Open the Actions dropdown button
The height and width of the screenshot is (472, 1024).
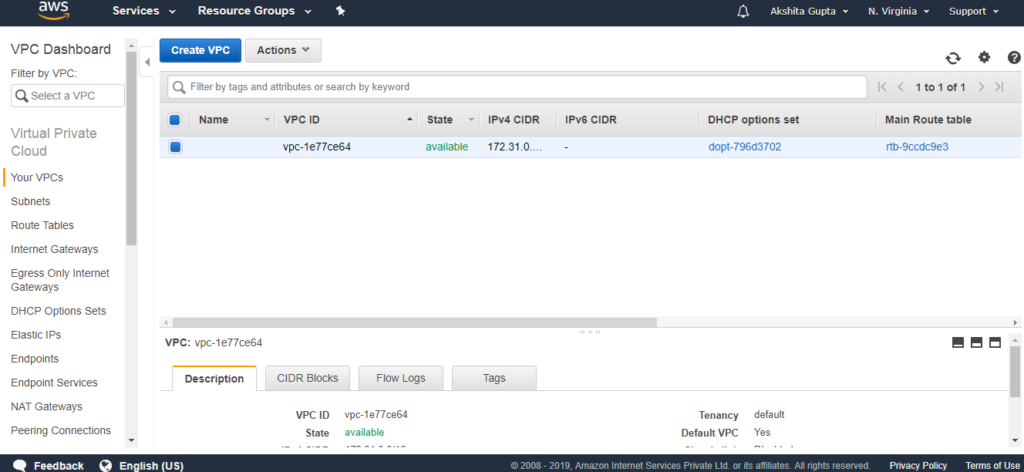tap(283, 50)
